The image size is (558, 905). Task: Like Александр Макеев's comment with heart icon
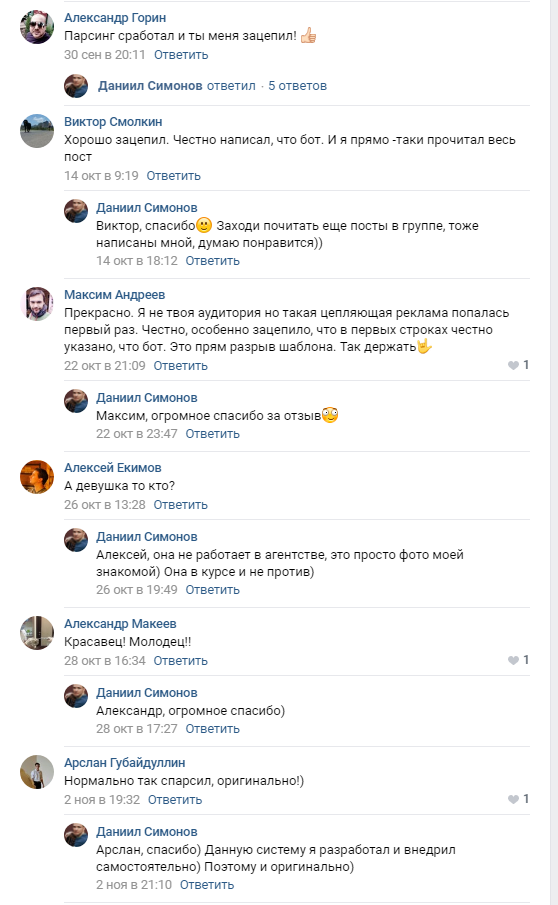[513, 660]
